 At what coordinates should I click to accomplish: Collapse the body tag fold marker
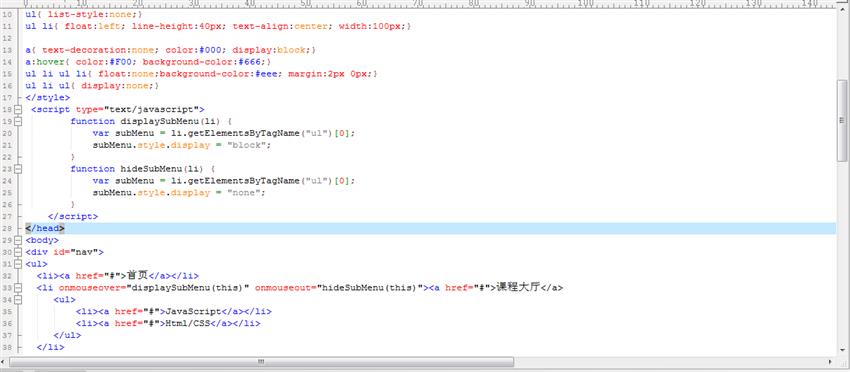click(x=18, y=240)
